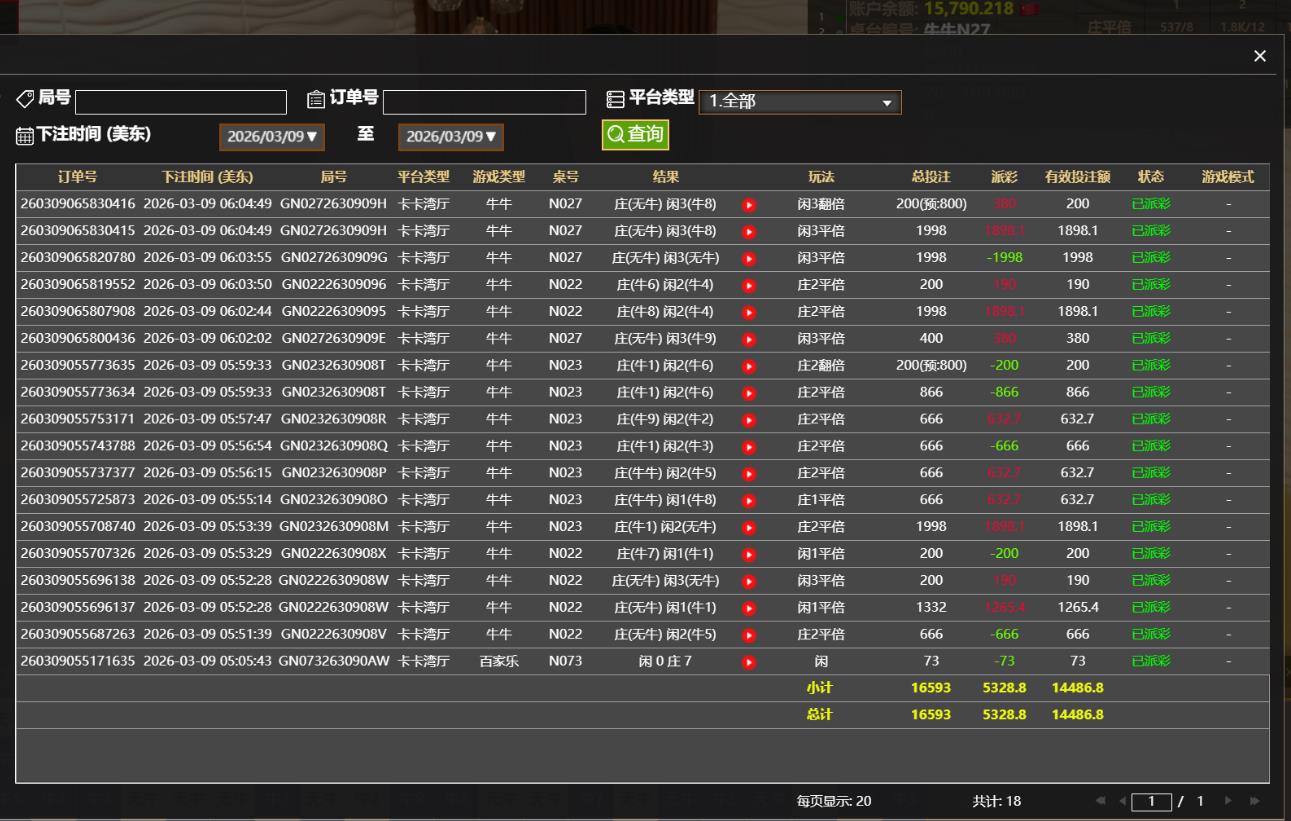Viewport: 1291px width, 821px height.
Task: Open the start date picker 2026/03/09
Action: click(272, 136)
